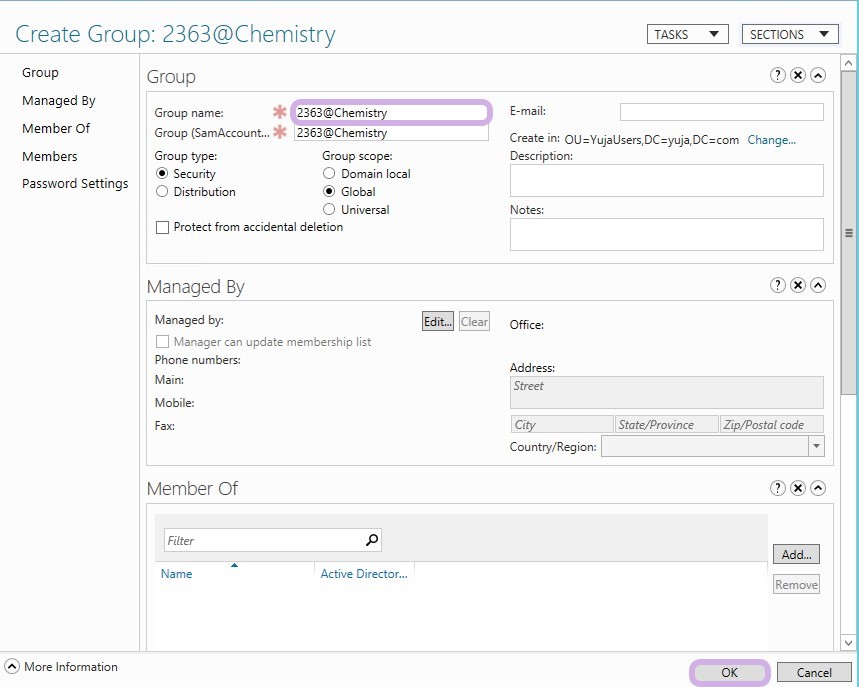Screen dimensions: 859x687
Task: Click the vertical scrollbar down arrow
Action: click(848, 642)
